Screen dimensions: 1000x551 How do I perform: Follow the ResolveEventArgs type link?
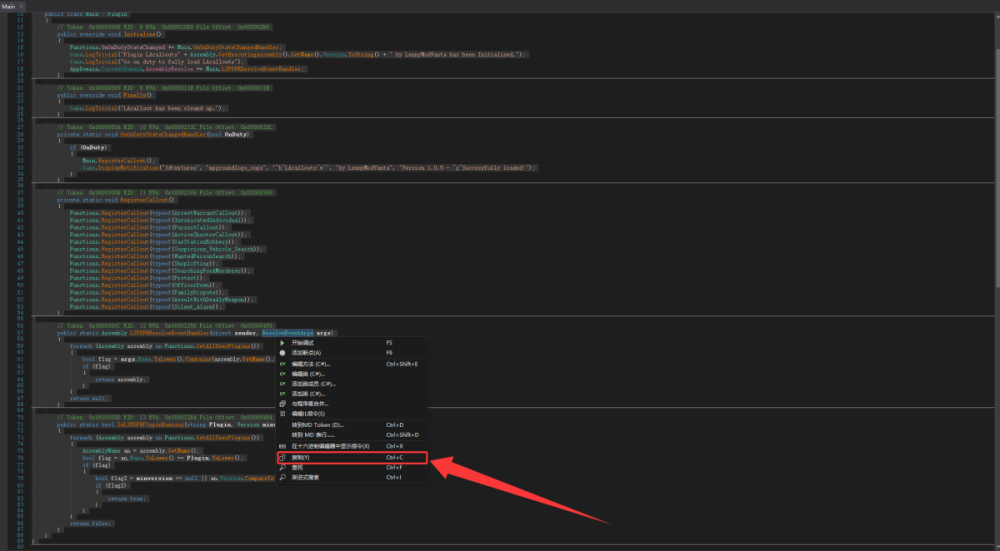(x=288, y=333)
